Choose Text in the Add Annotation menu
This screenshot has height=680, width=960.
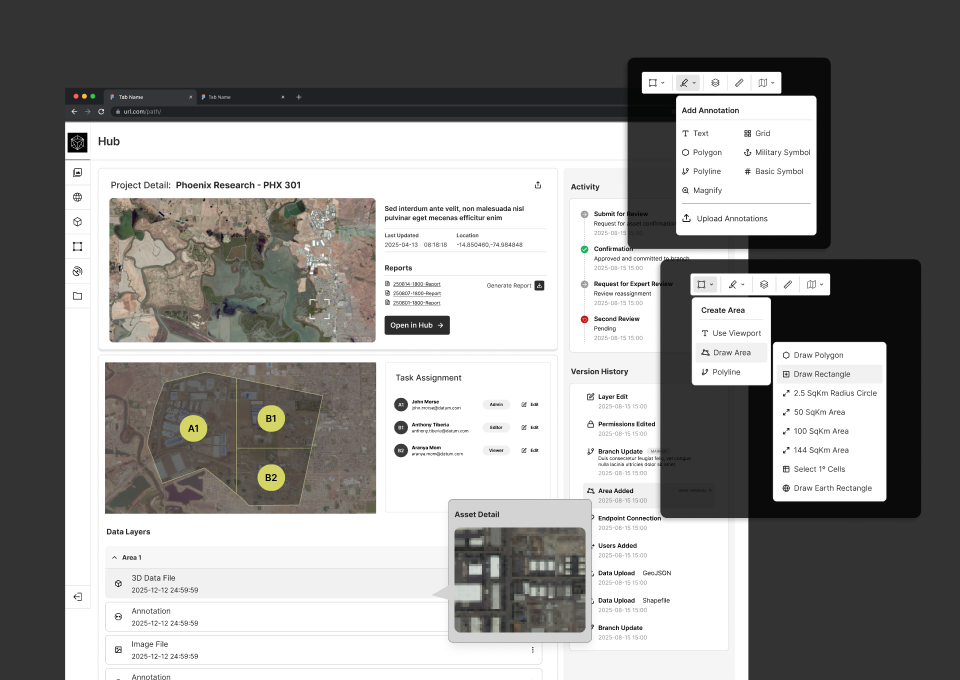coord(696,133)
